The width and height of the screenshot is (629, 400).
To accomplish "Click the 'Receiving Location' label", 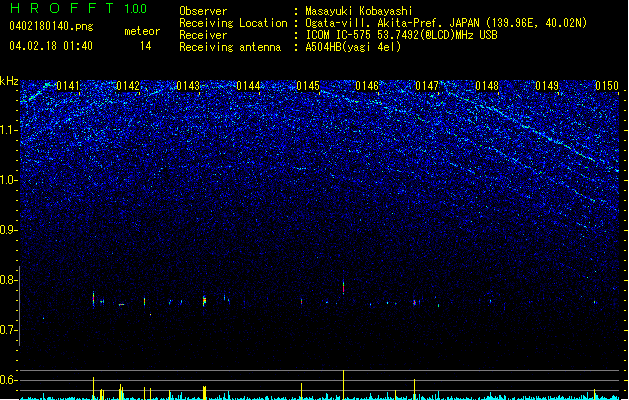I will [x=233, y=23].
